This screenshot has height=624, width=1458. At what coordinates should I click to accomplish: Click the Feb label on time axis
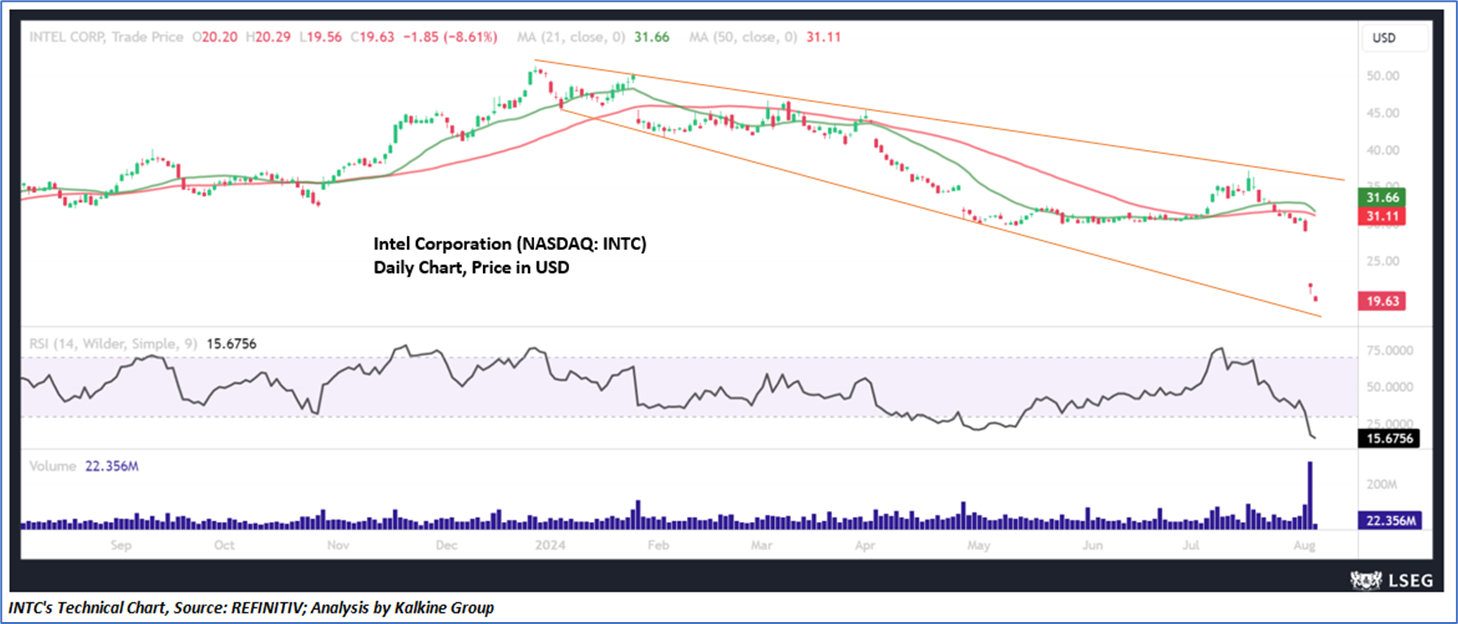[x=657, y=546]
